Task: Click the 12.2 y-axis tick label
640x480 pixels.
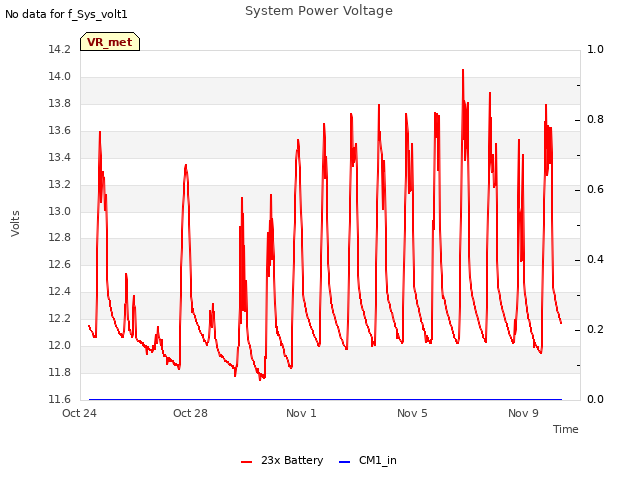Action: 60,318
